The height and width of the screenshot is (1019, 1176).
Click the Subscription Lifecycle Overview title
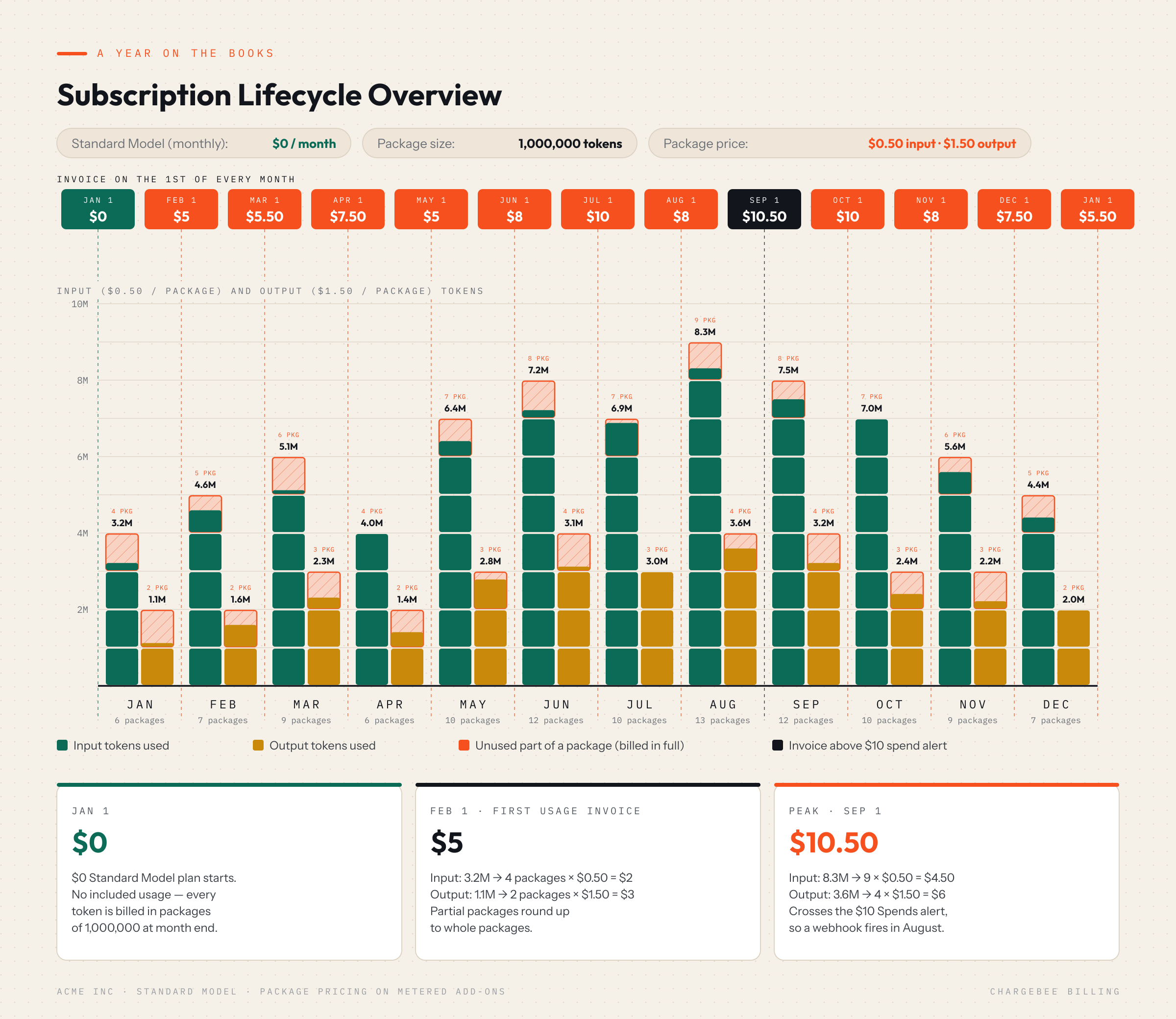pyautogui.click(x=279, y=95)
